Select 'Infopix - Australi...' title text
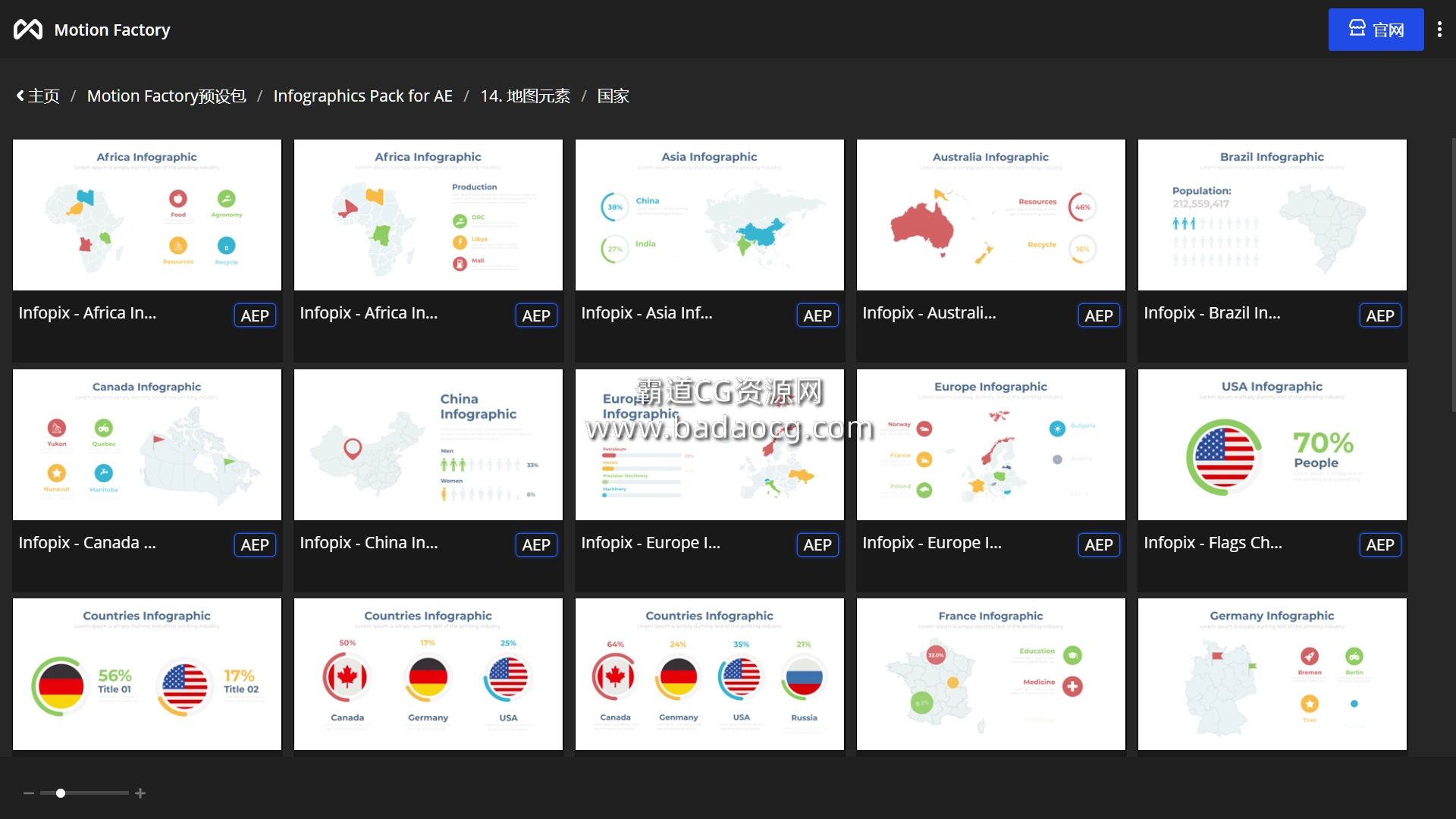The height and width of the screenshot is (819, 1456). click(x=929, y=313)
